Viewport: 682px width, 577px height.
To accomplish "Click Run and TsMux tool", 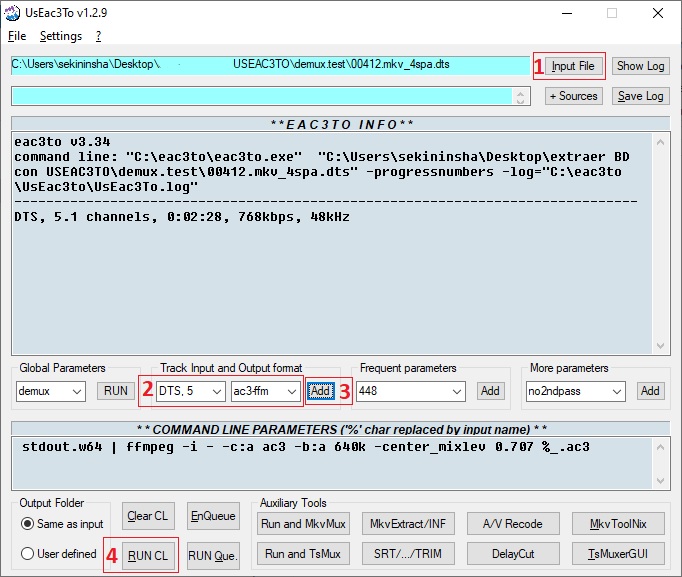I will coord(303,554).
